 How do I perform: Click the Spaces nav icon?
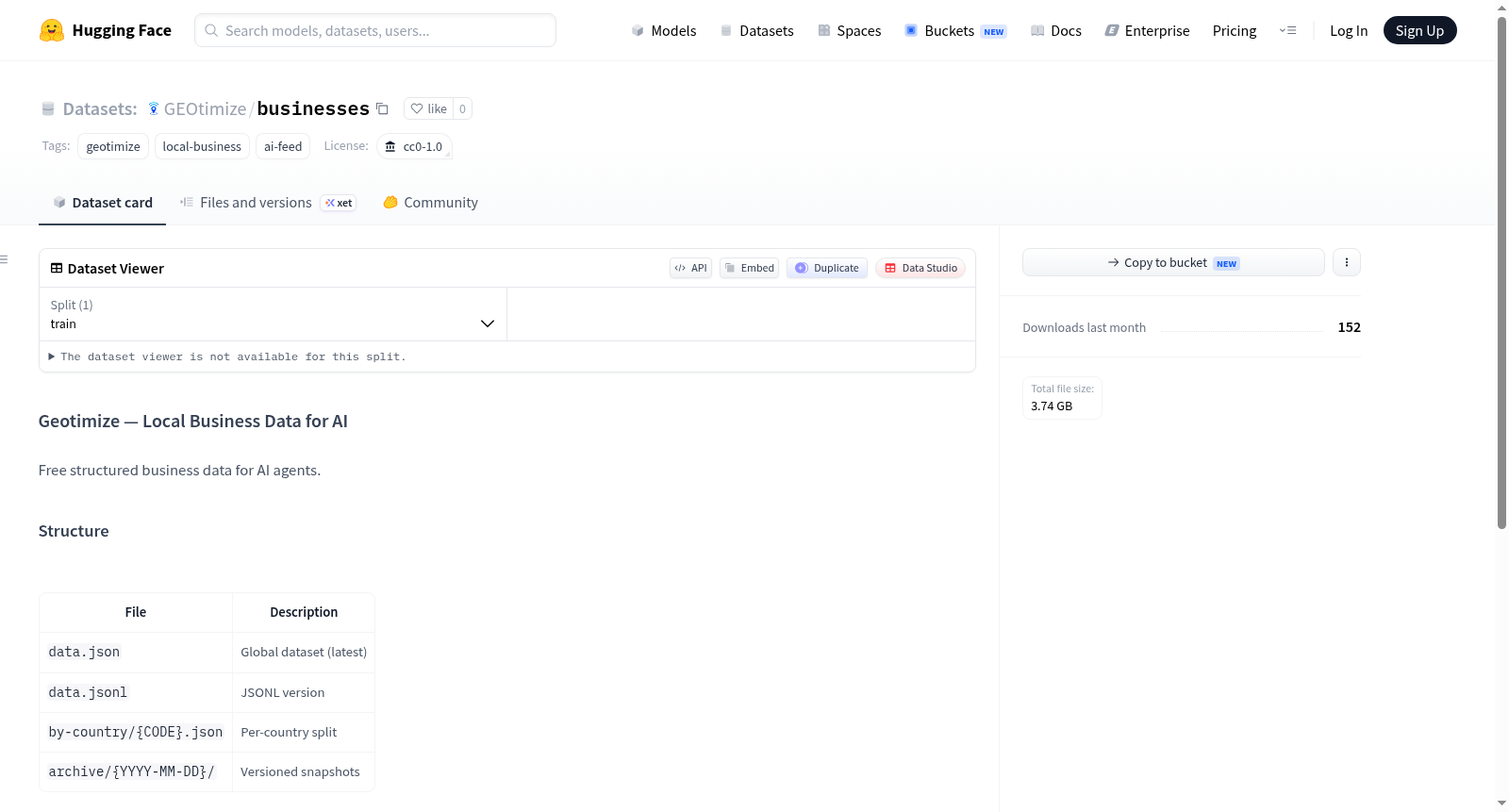point(824,30)
